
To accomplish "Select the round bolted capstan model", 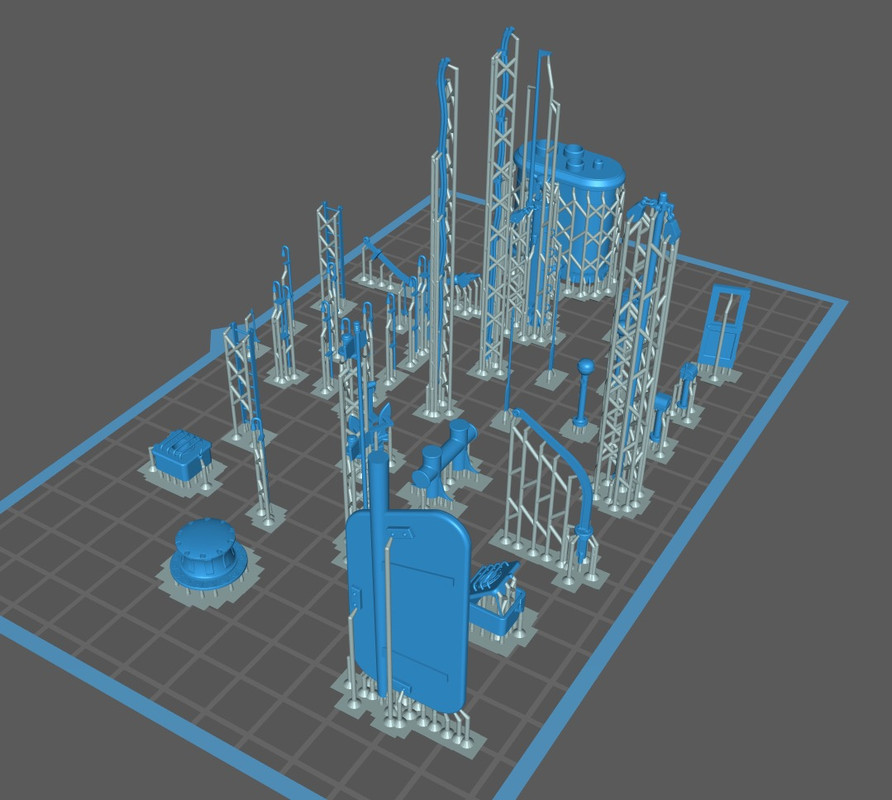I will click(209, 555).
